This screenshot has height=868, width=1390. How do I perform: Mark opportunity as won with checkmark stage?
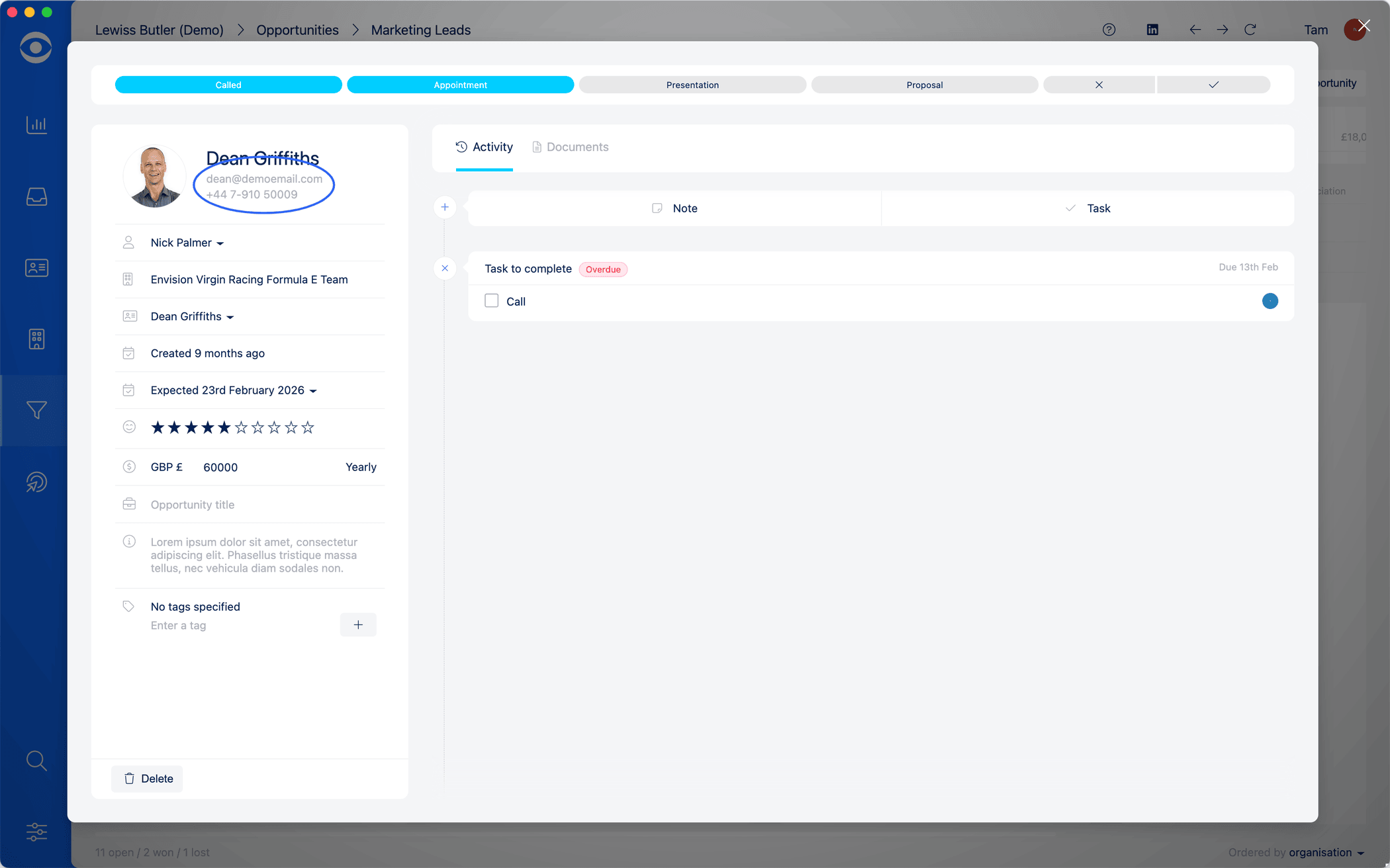[1213, 85]
